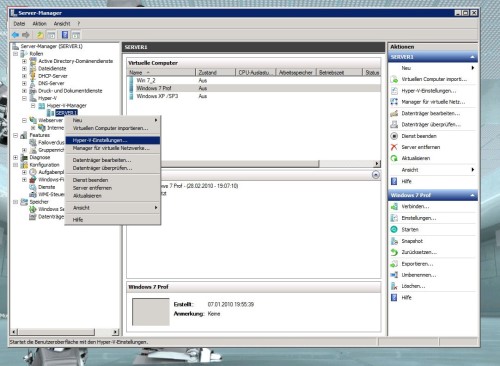Sort by the Name column header
The height and width of the screenshot is (366, 500).
[x=161, y=72]
